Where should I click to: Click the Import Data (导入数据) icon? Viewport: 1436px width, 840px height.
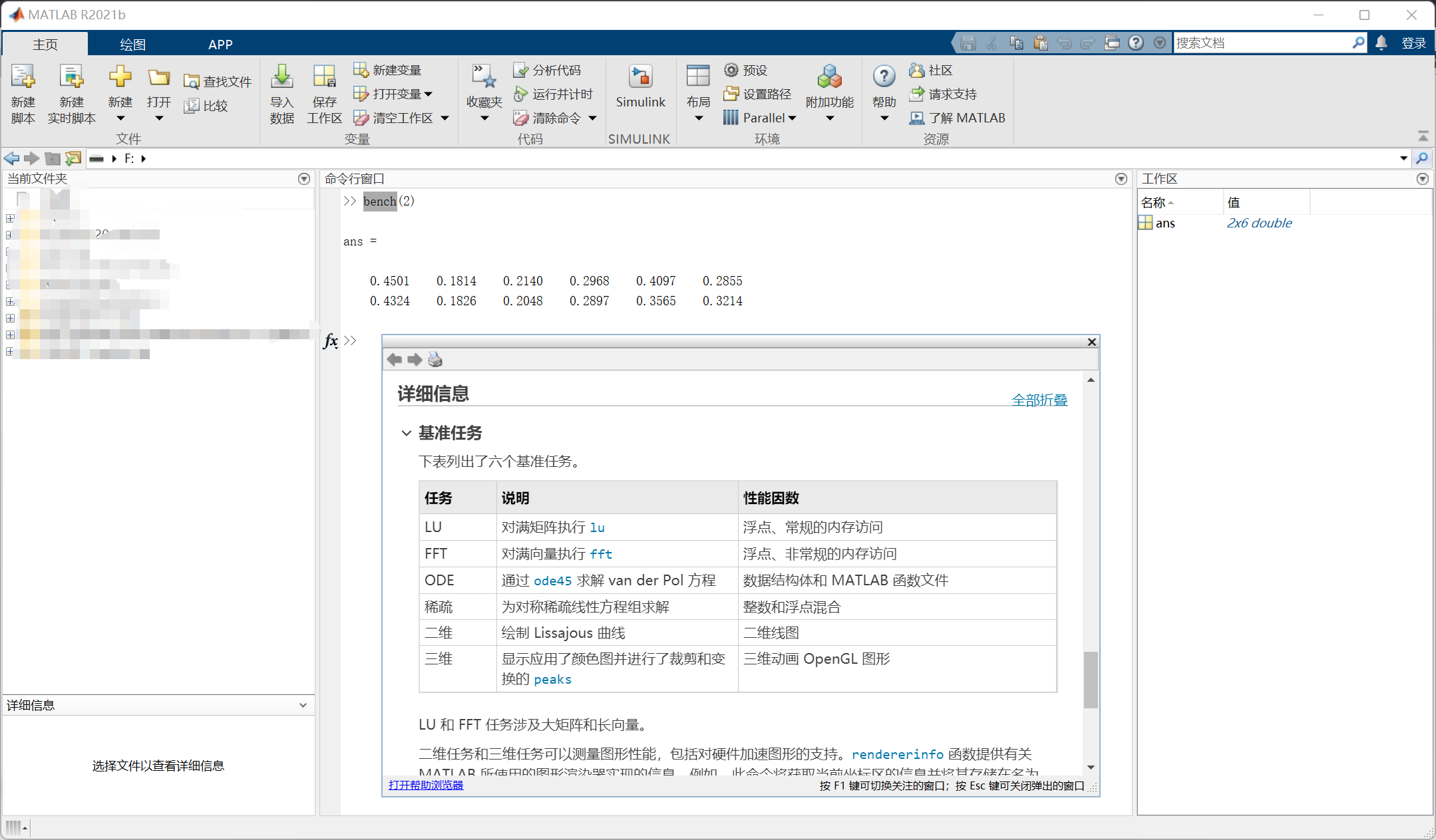282,77
